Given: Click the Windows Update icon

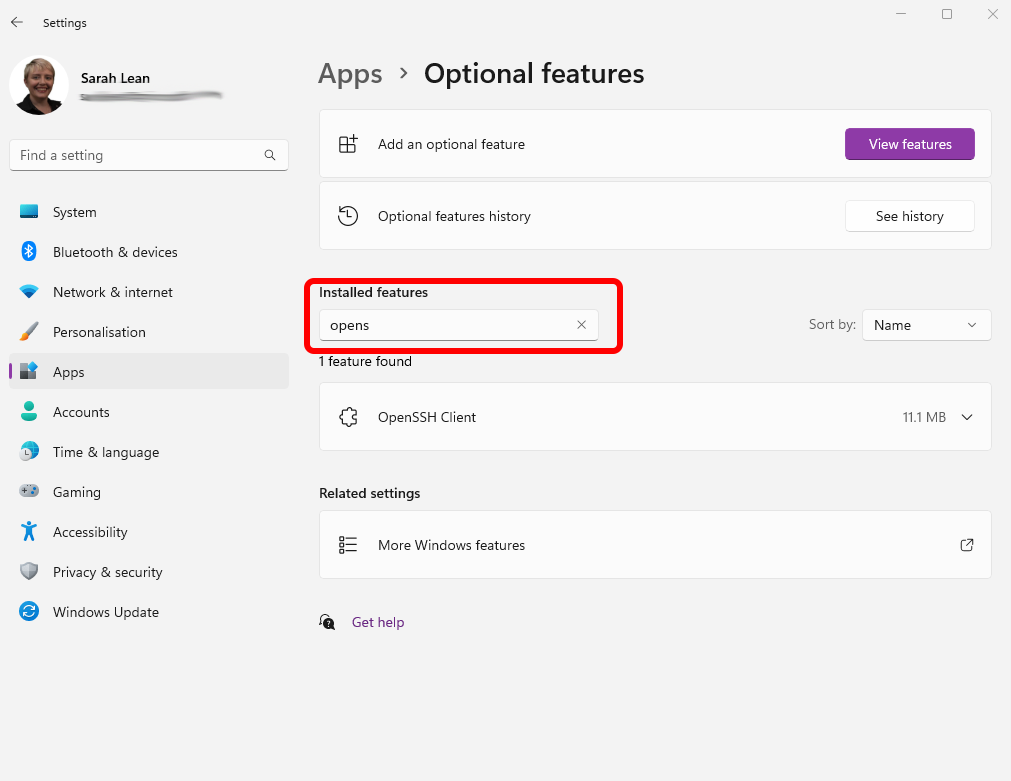Looking at the screenshot, I should (x=28, y=611).
